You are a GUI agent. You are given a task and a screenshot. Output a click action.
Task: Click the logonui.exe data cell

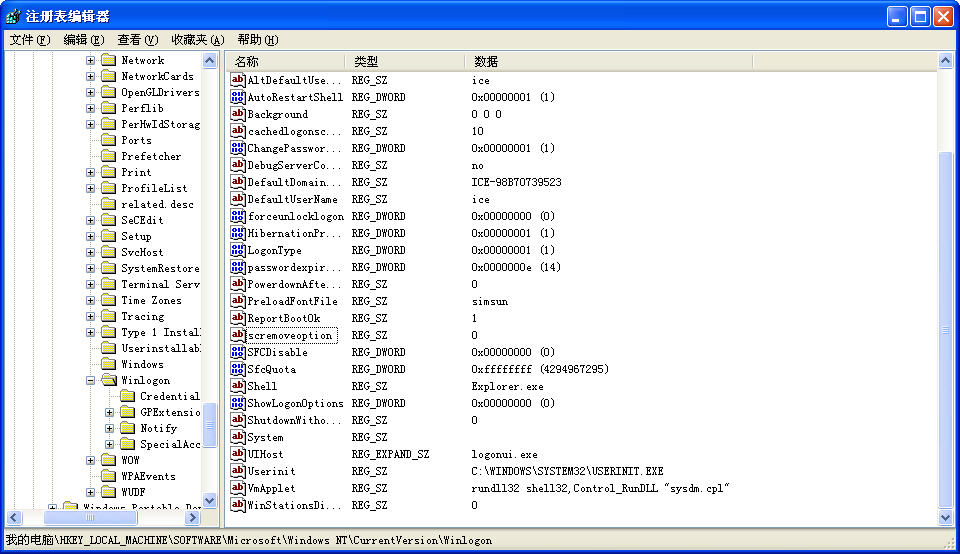pos(504,454)
